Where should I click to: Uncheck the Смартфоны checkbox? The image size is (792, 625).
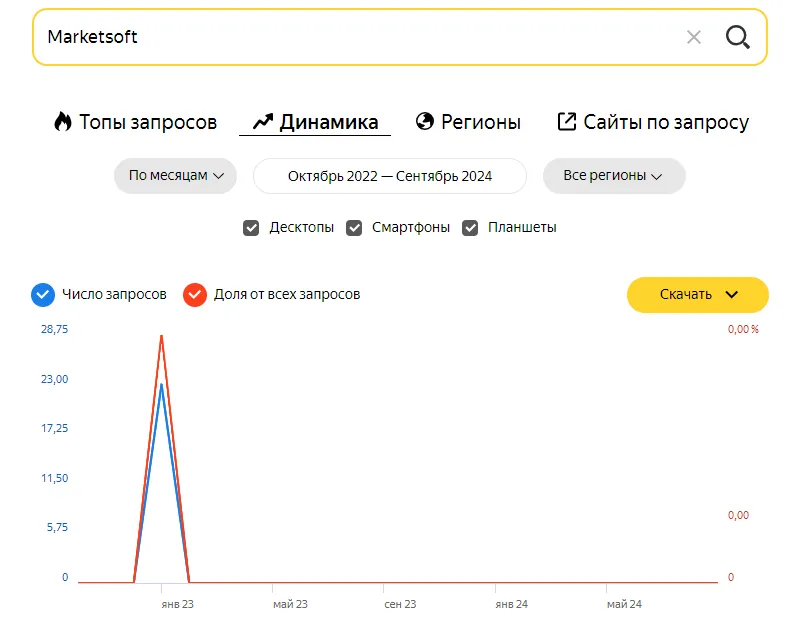(x=354, y=228)
